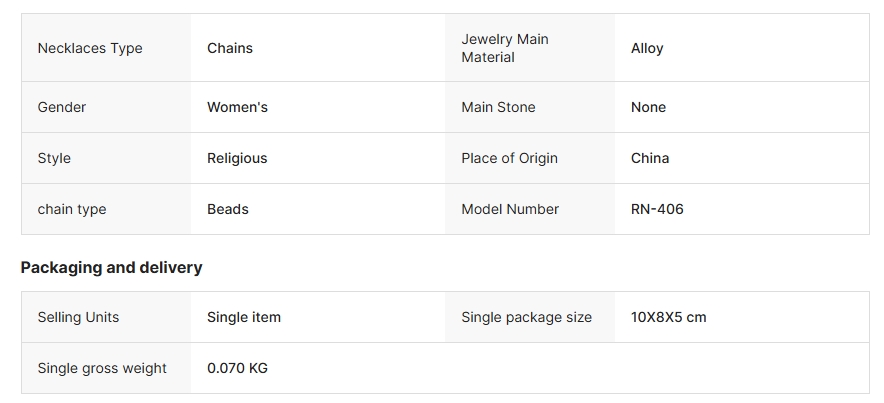Click the 10X8X5 cm package size

[668, 317]
